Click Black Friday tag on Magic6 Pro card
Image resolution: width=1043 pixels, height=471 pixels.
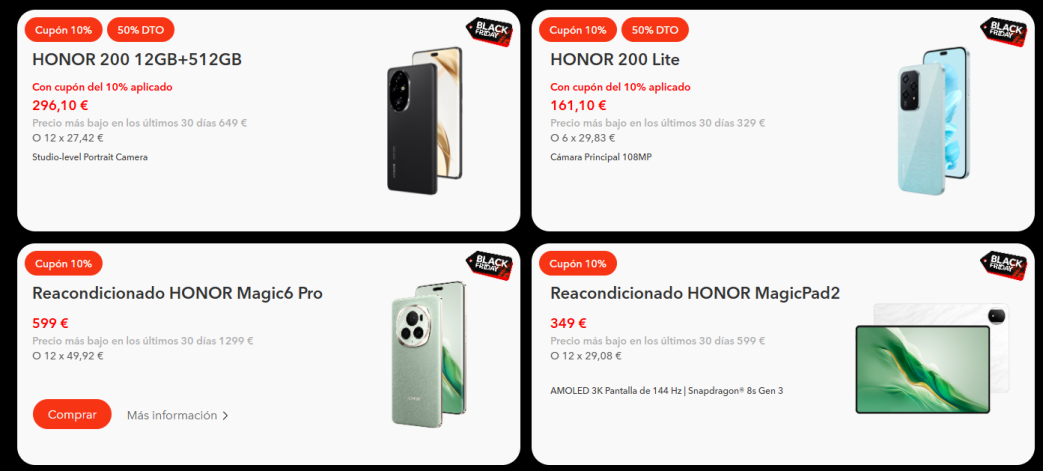pyautogui.click(x=489, y=265)
